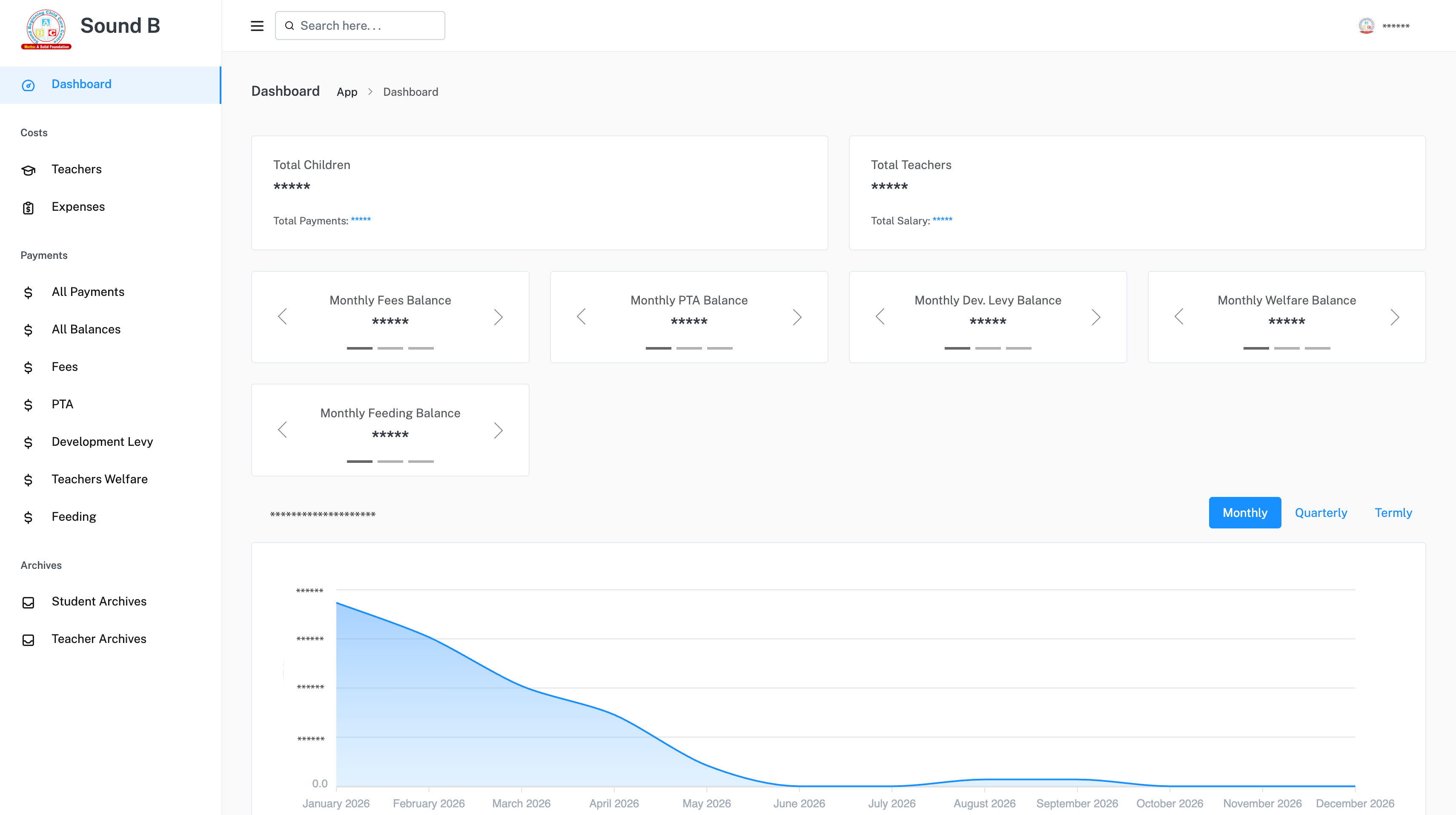1456x815 pixels.
Task: Open the Teachers sidebar item
Action: click(111, 169)
